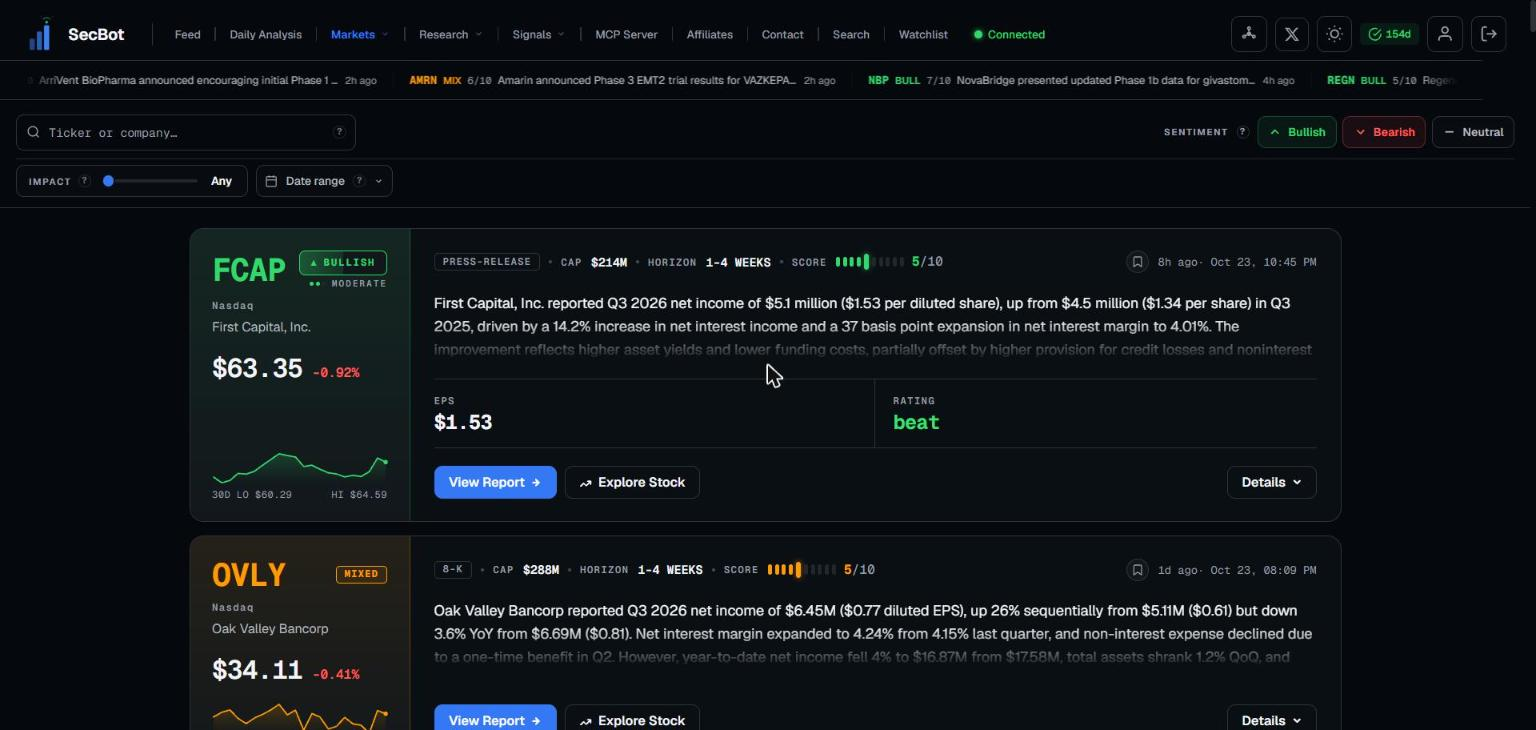Open the X (Twitter) link icon
Viewport: 1536px width, 730px height.
click(x=1291, y=34)
